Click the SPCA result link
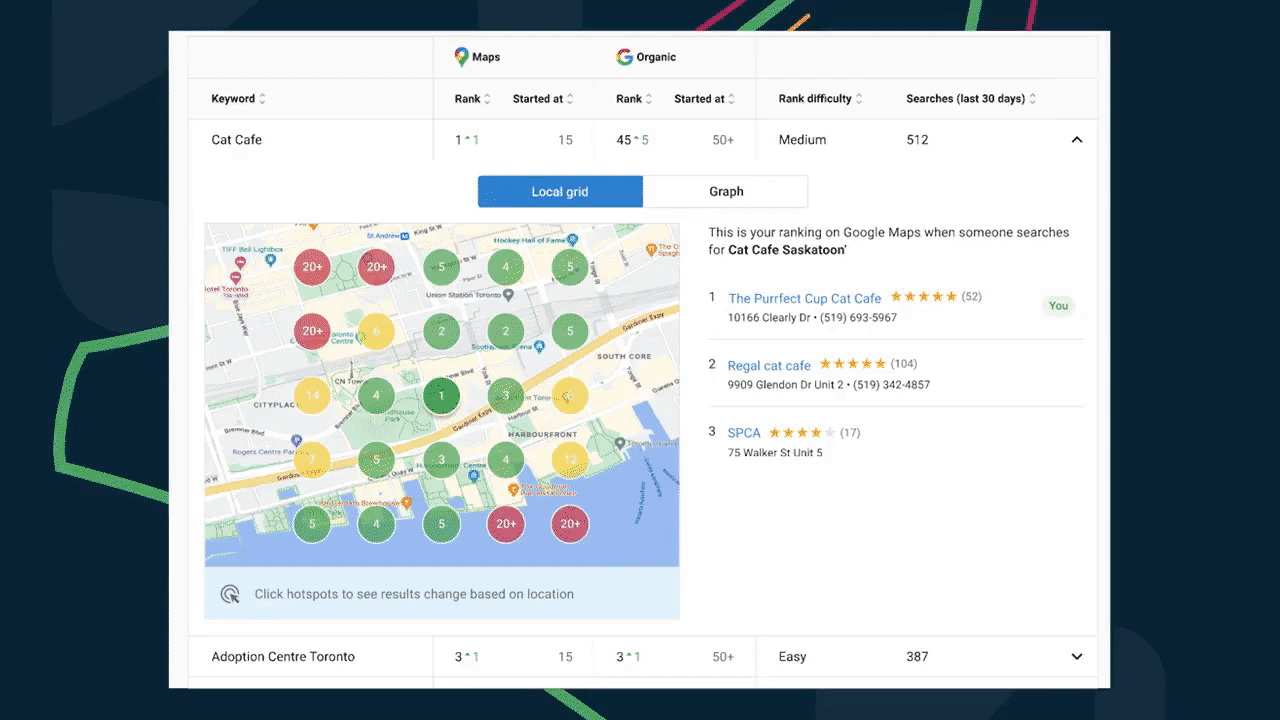 click(744, 432)
